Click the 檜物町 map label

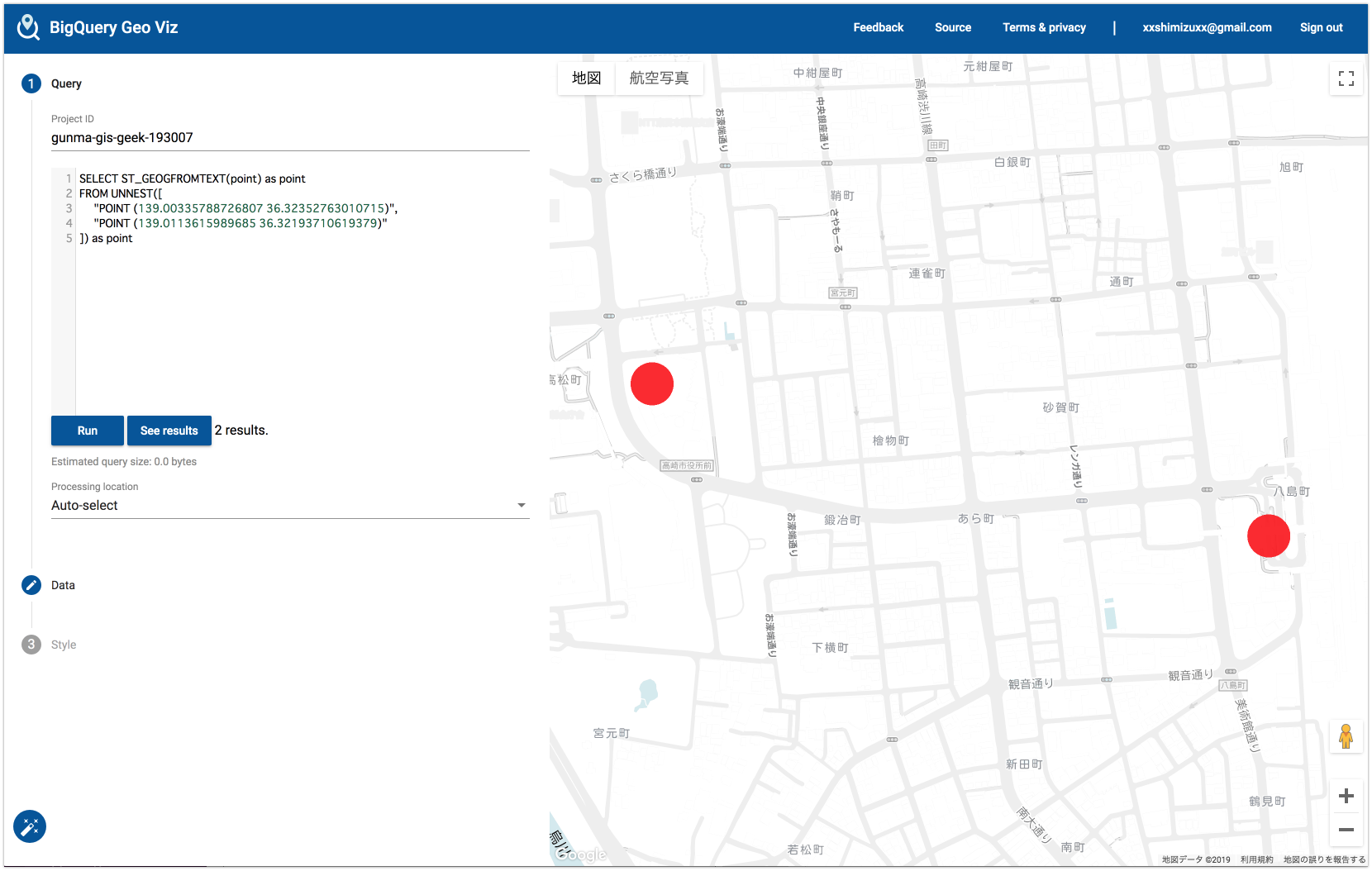[891, 440]
